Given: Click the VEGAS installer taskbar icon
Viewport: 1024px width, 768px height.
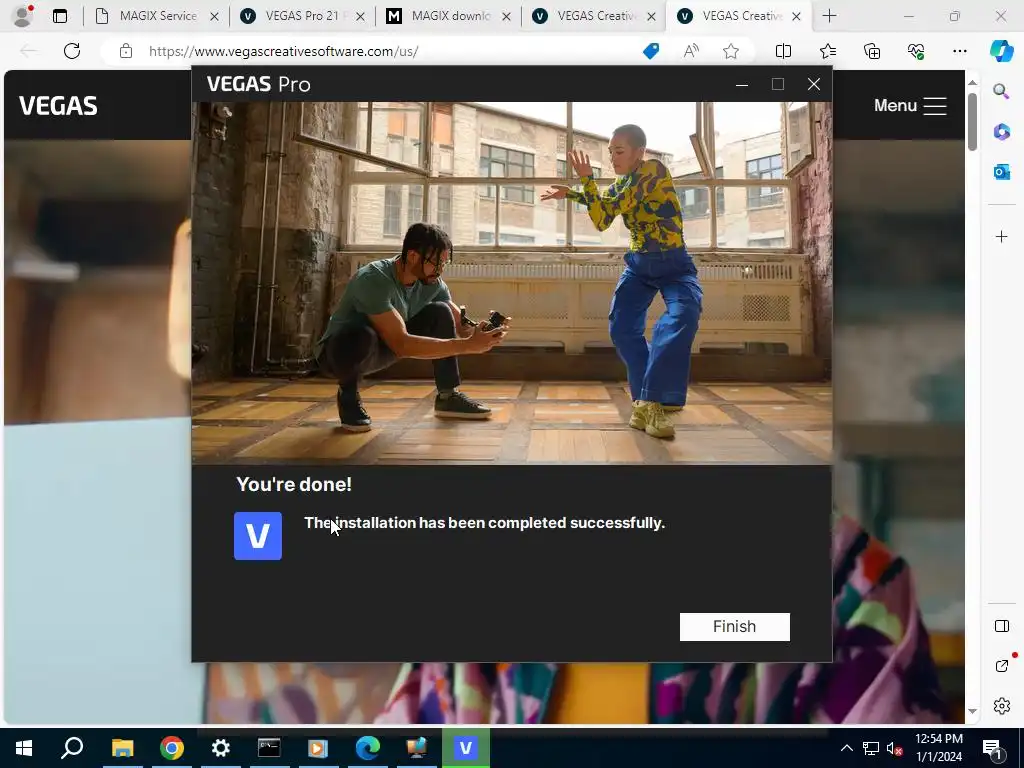Looking at the screenshot, I should pos(466,748).
